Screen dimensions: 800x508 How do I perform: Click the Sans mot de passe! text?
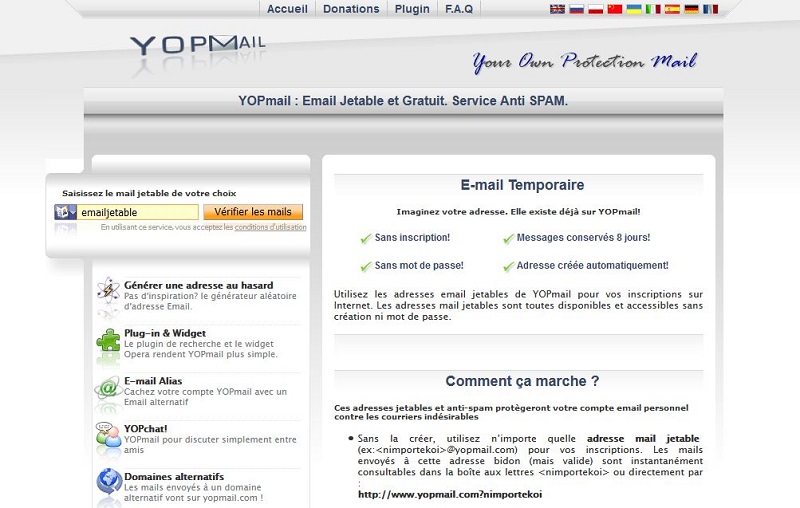click(x=419, y=266)
